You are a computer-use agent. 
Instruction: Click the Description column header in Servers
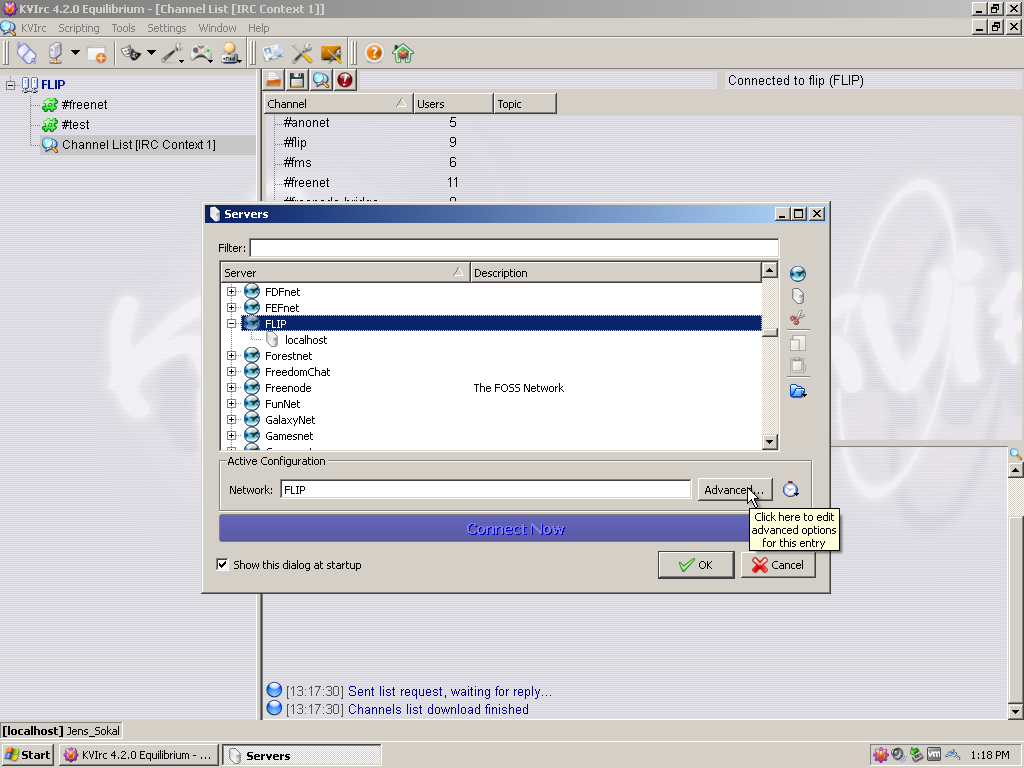coord(616,273)
